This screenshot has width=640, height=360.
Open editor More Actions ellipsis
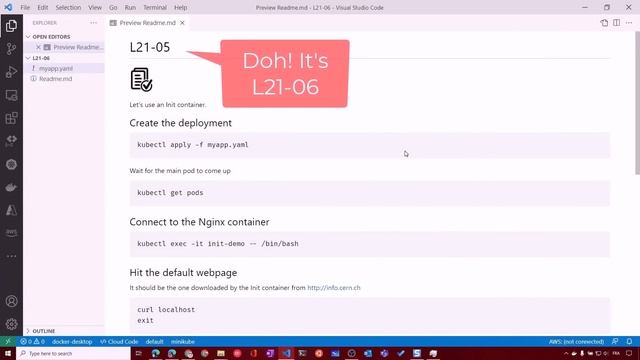(629, 23)
